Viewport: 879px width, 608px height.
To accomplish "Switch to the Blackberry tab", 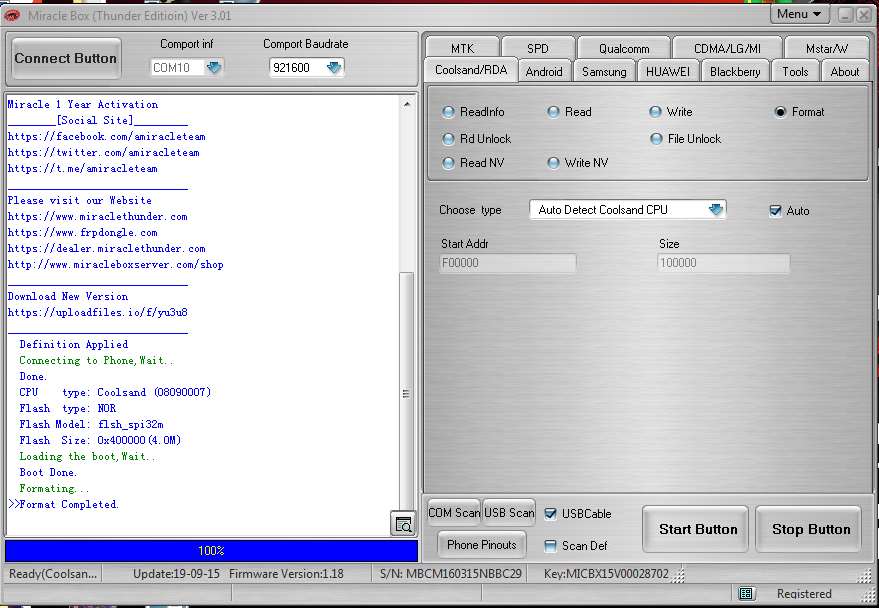I will (x=735, y=72).
